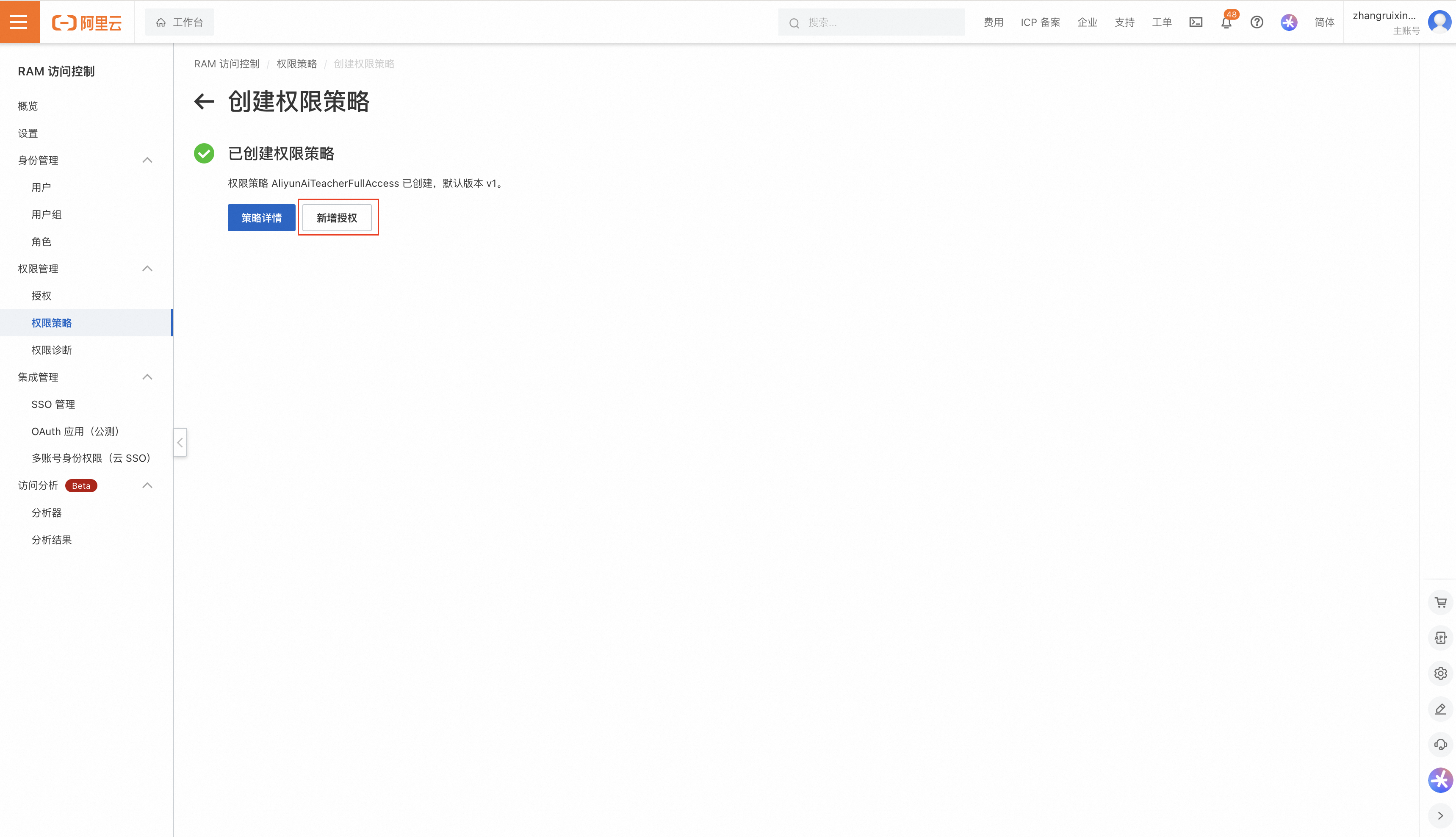Open 用户 in the sidebar menu
The image size is (1456, 837).
tap(42, 187)
